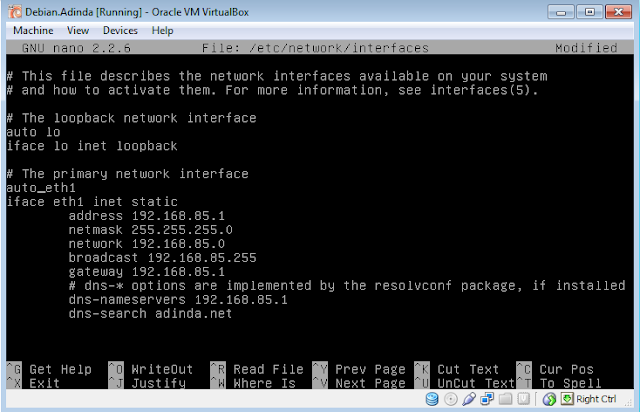Click the window resize grip in status bar
640x412 pixels.
pos(628,403)
